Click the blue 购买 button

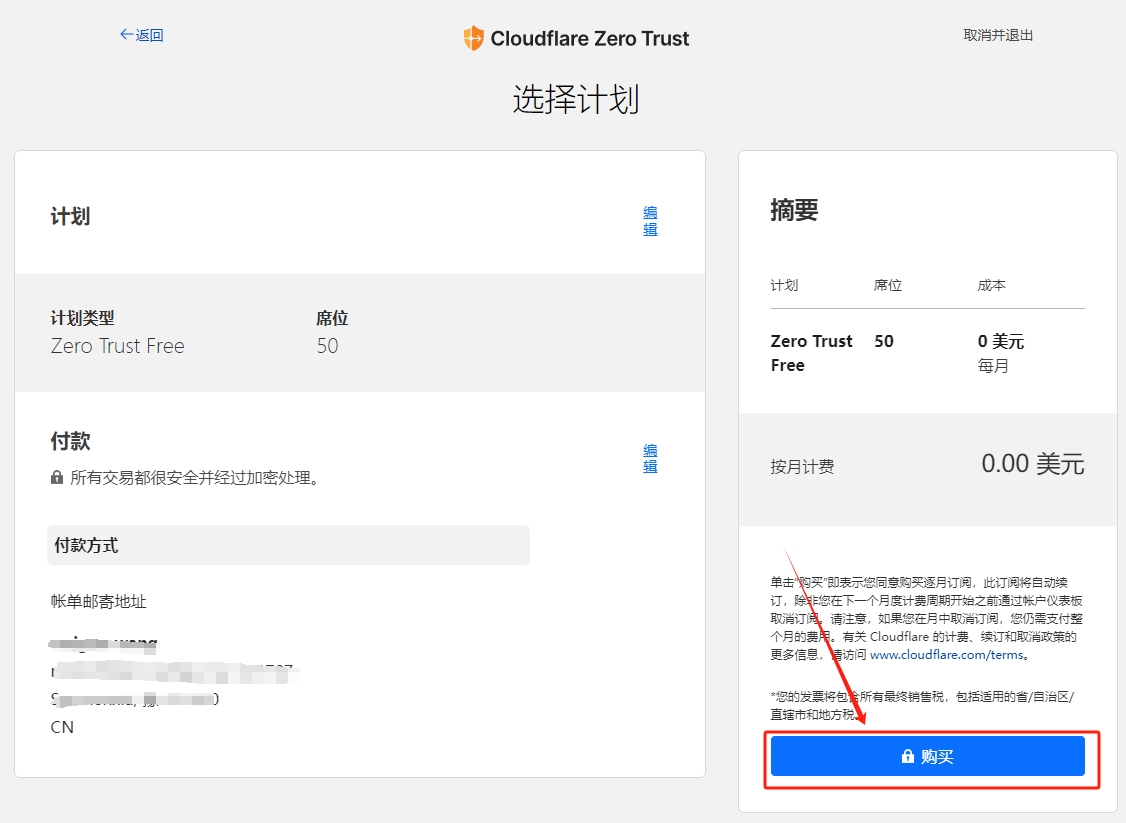927,756
